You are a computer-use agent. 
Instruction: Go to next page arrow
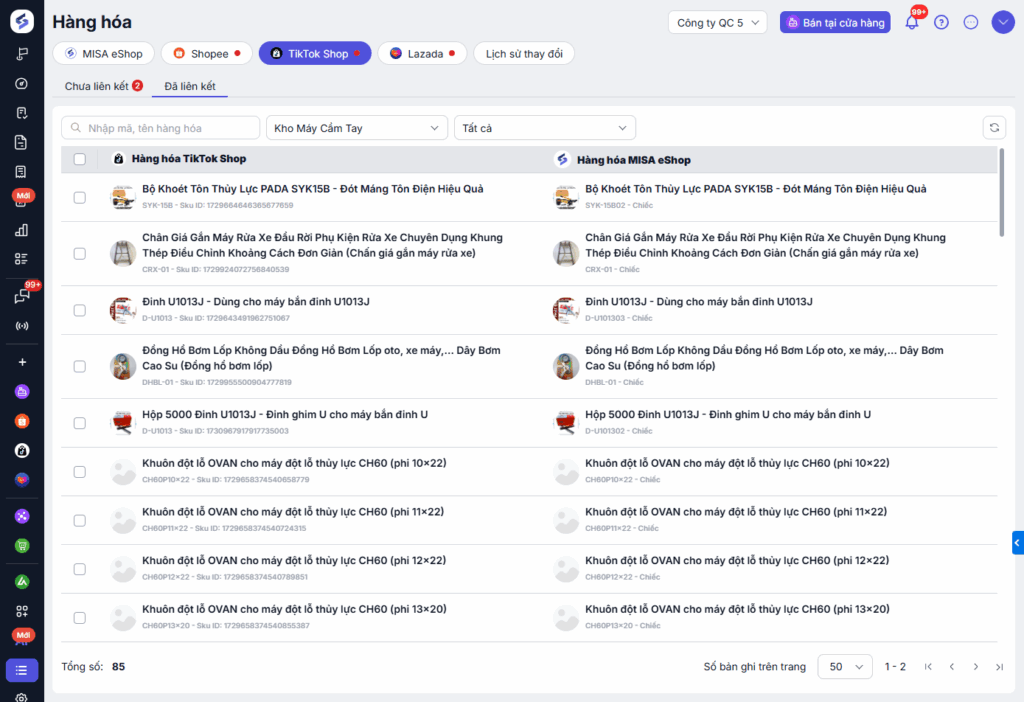point(976,667)
